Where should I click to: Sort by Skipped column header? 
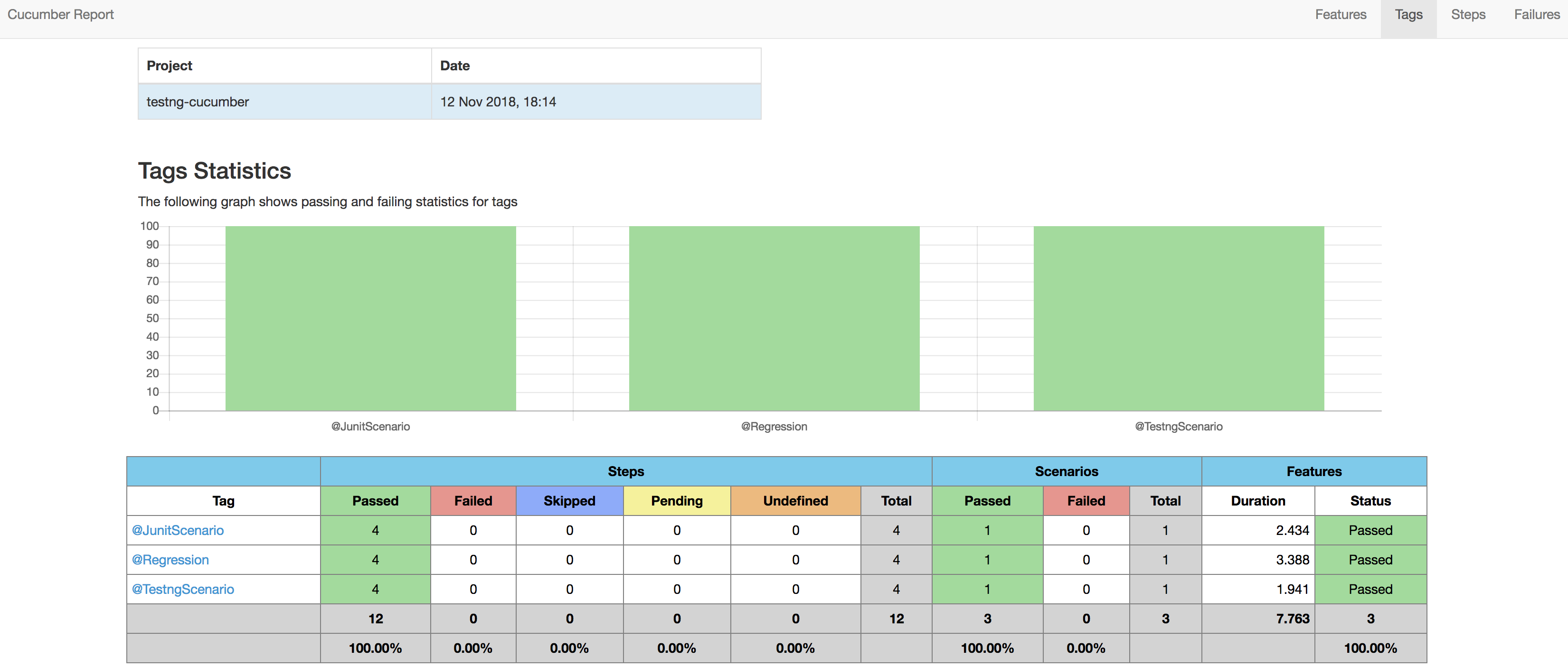[569, 501]
